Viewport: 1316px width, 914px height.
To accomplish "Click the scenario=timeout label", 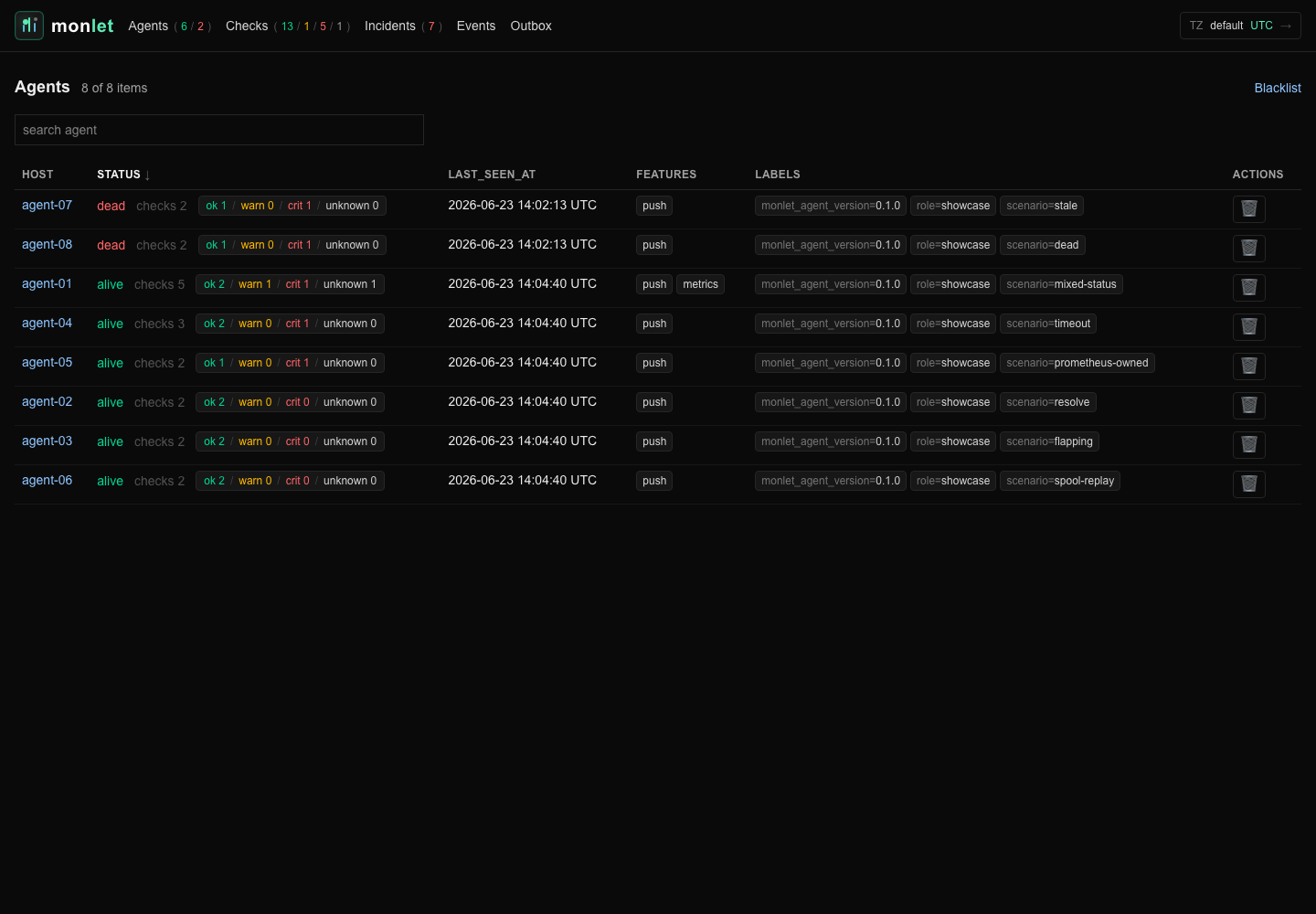I will pos(1048,324).
